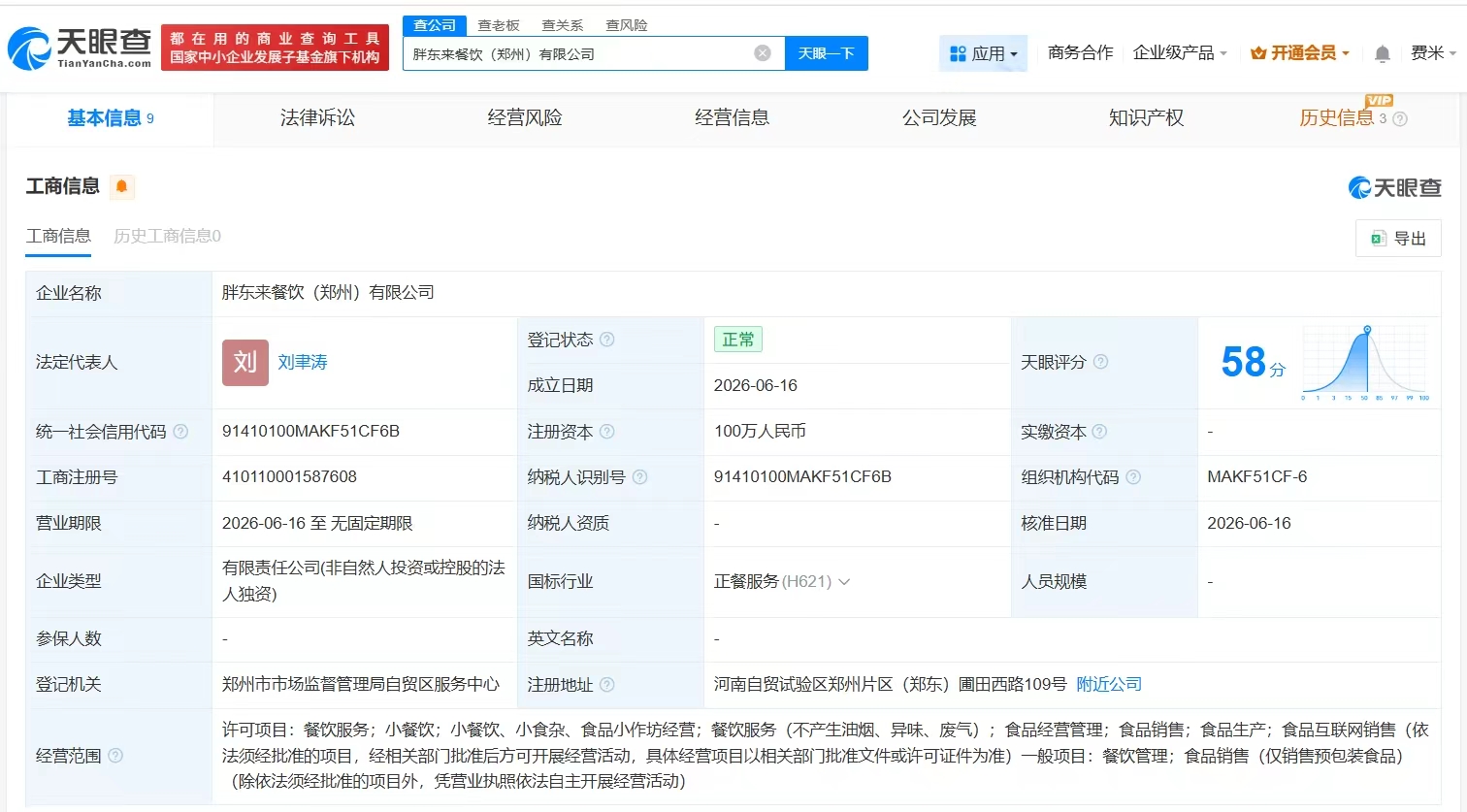Viewport: 1467px width, 812px height.
Task: Click the help icon beside 登记状态
Action: pos(607,340)
